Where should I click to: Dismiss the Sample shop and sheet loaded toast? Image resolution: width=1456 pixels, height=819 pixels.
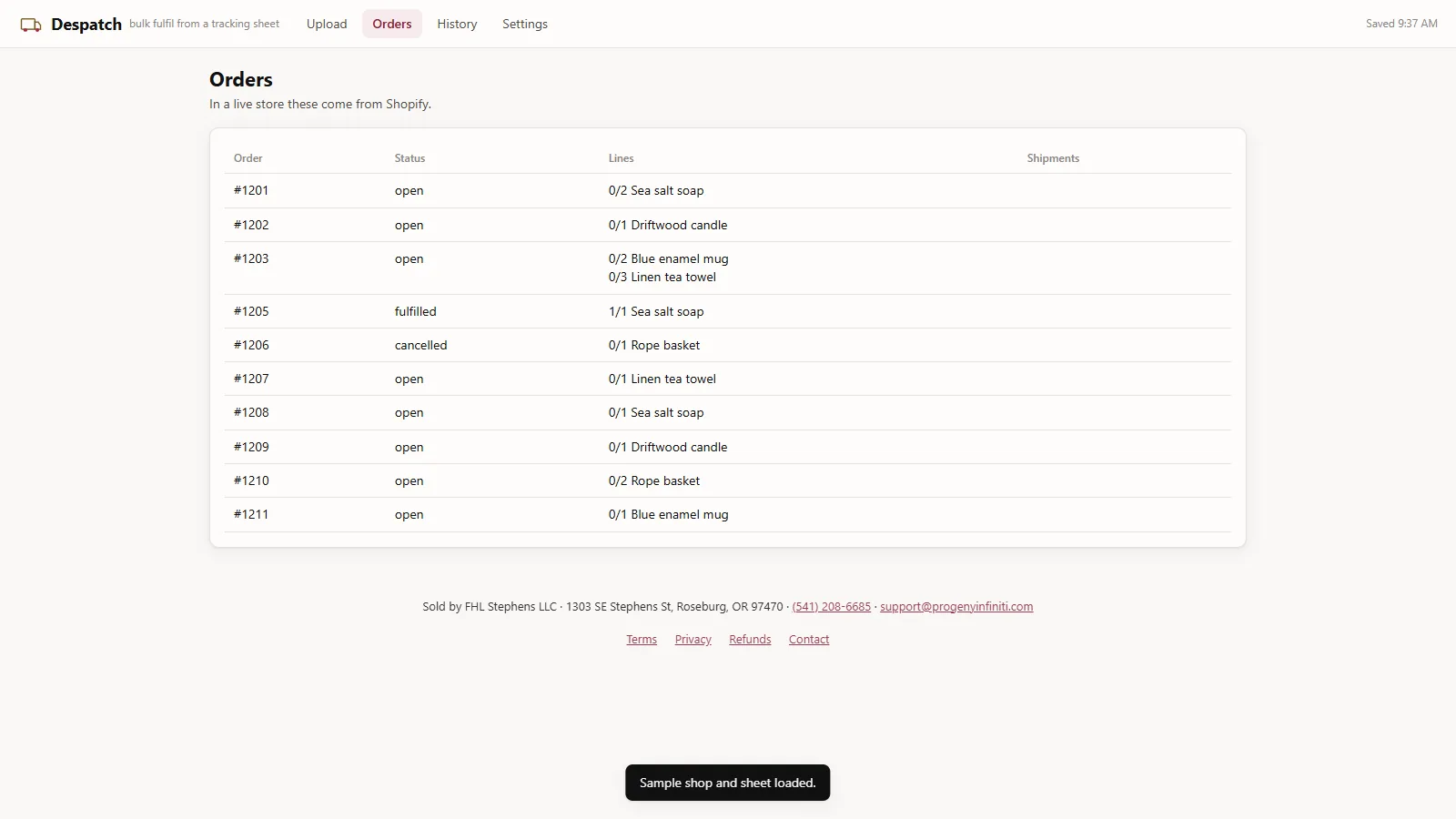(x=728, y=783)
